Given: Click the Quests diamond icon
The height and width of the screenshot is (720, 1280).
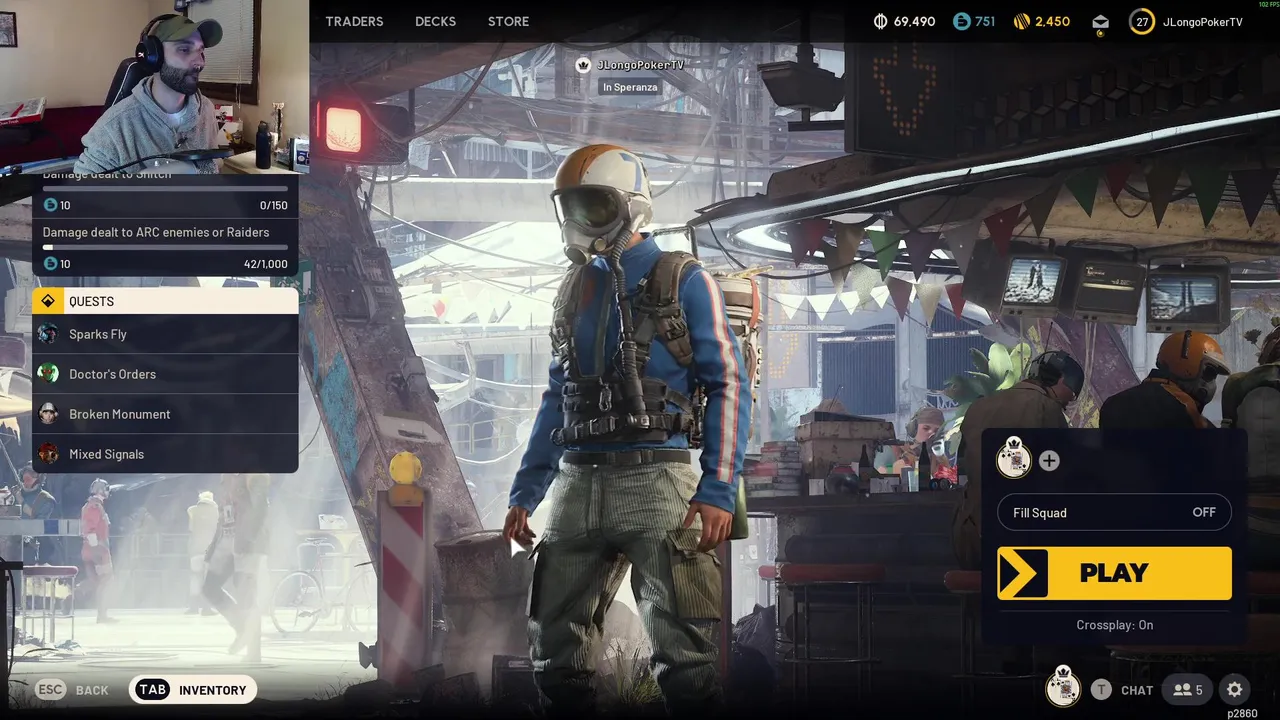Looking at the screenshot, I should [48, 301].
